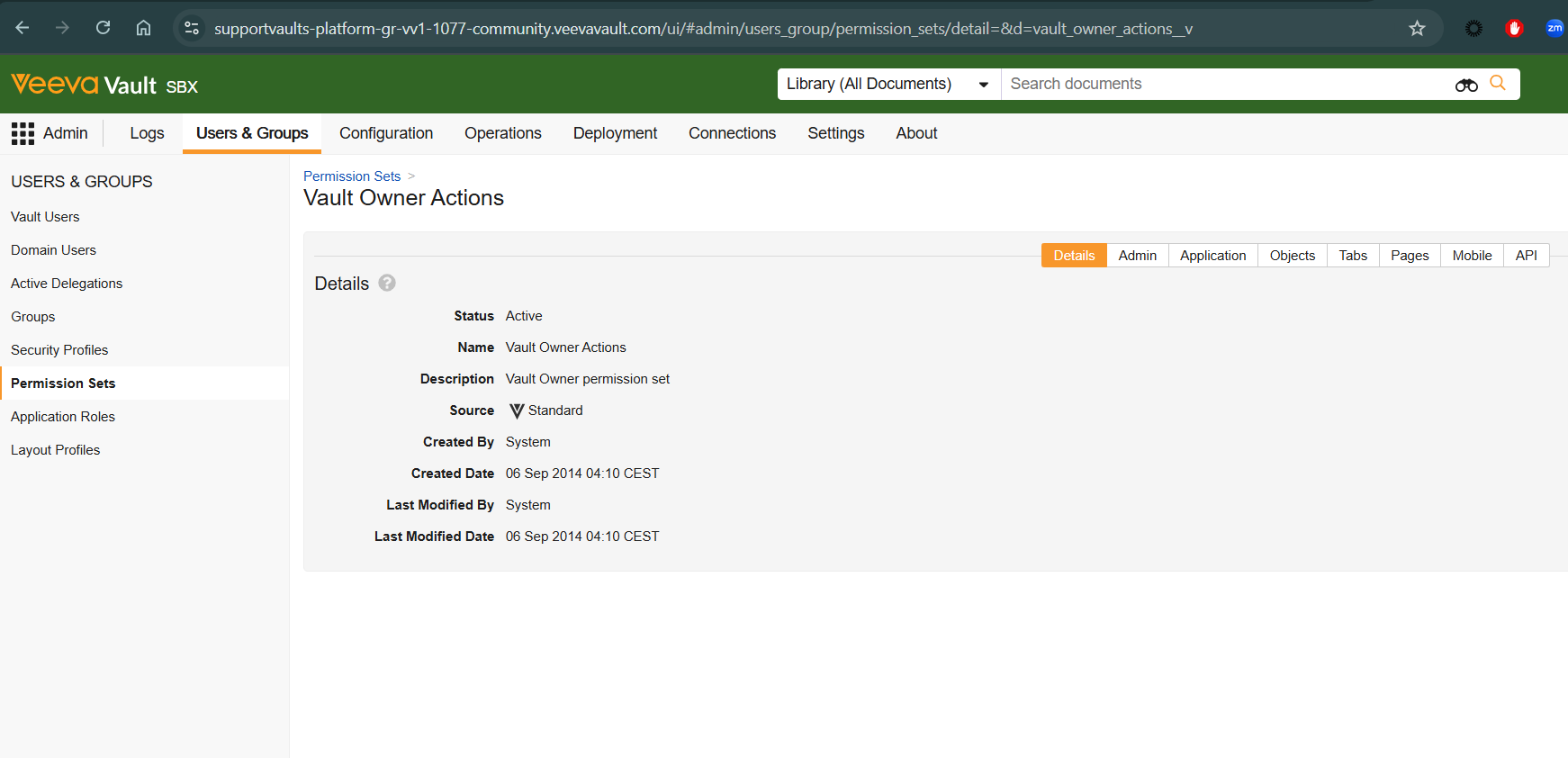The width and height of the screenshot is (1568, 758).
Task: Bookmark this page with the star icon
Action: coord(1417,29)
